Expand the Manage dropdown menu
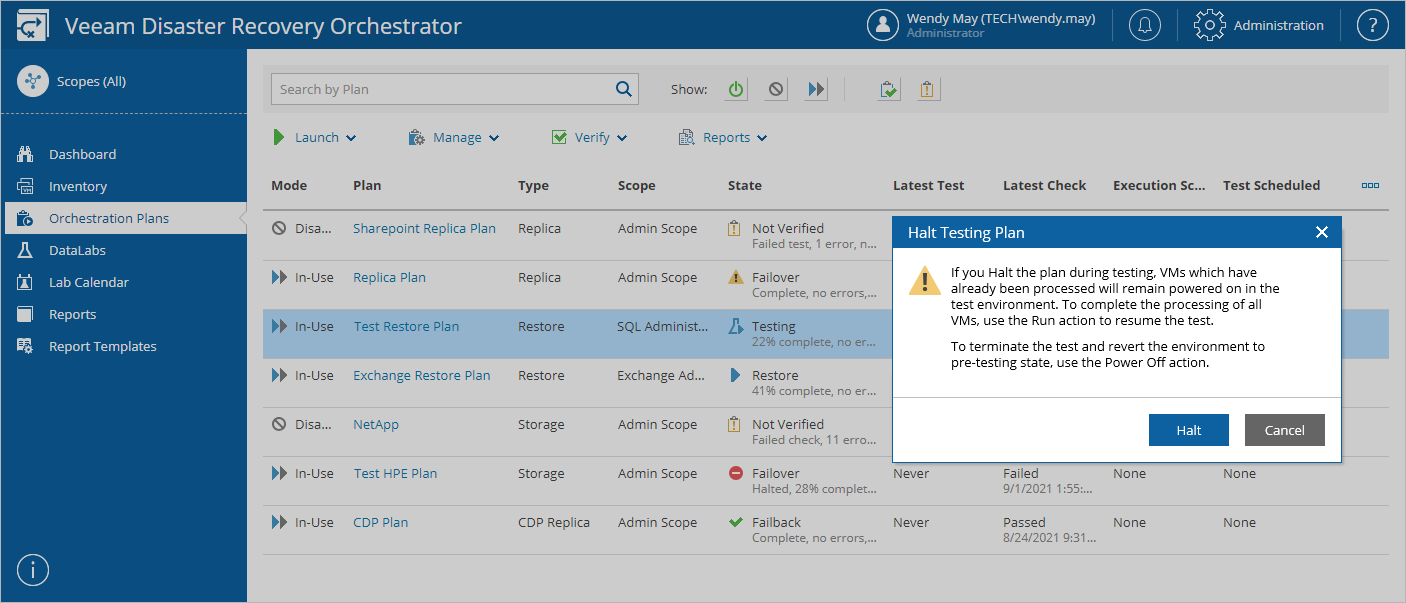 tap(454, 137)
